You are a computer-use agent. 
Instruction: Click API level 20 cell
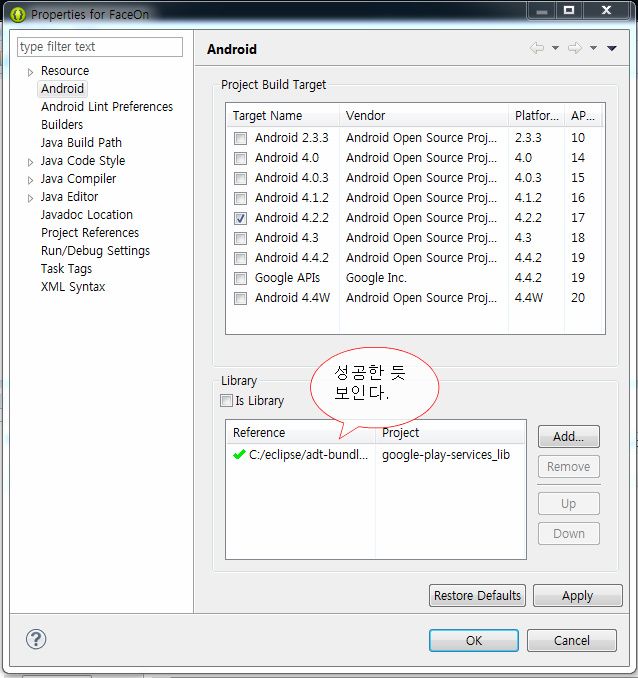(x=578, y=297)
